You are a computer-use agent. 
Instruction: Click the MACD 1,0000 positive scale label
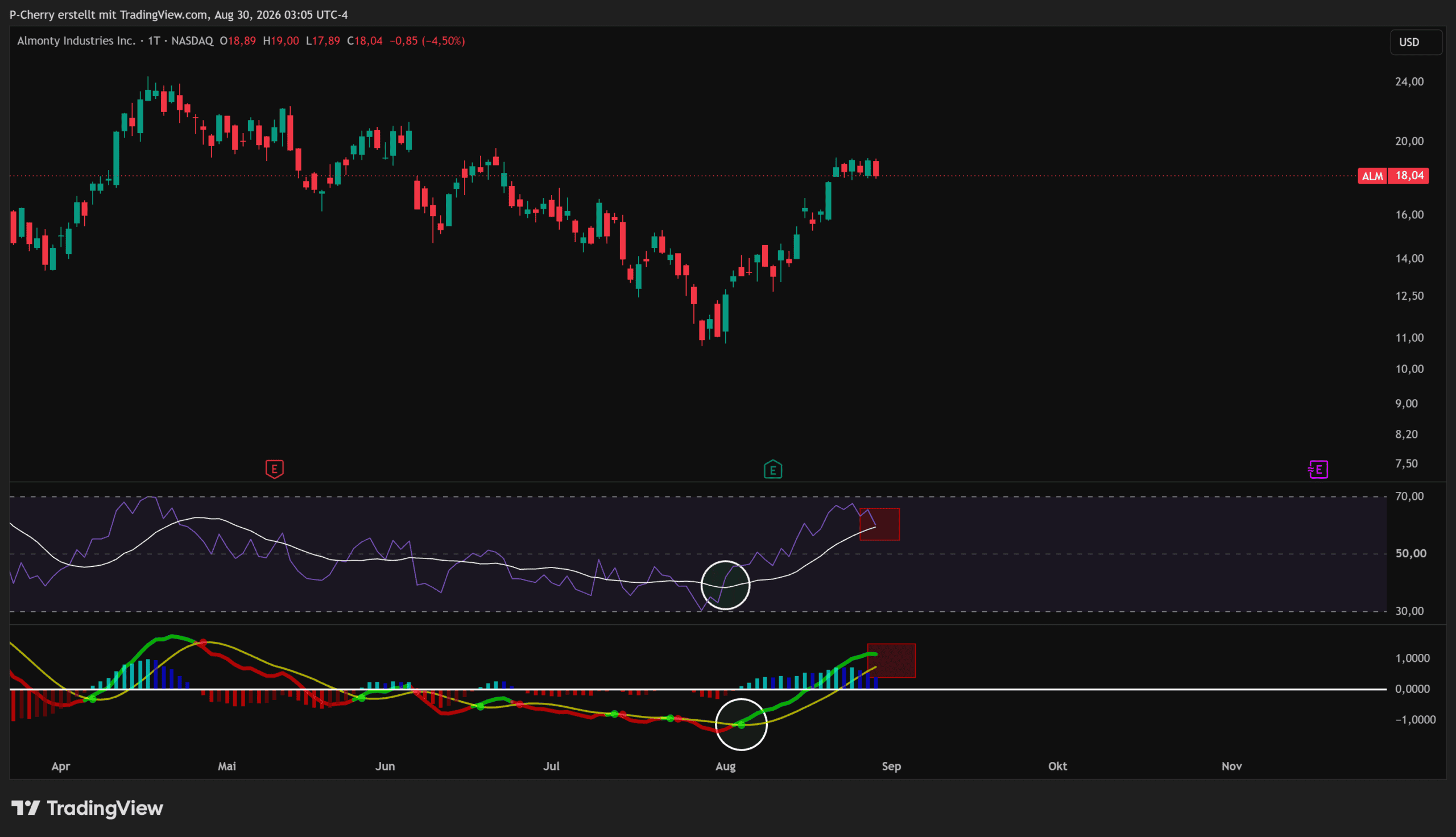coord(1412,658)
